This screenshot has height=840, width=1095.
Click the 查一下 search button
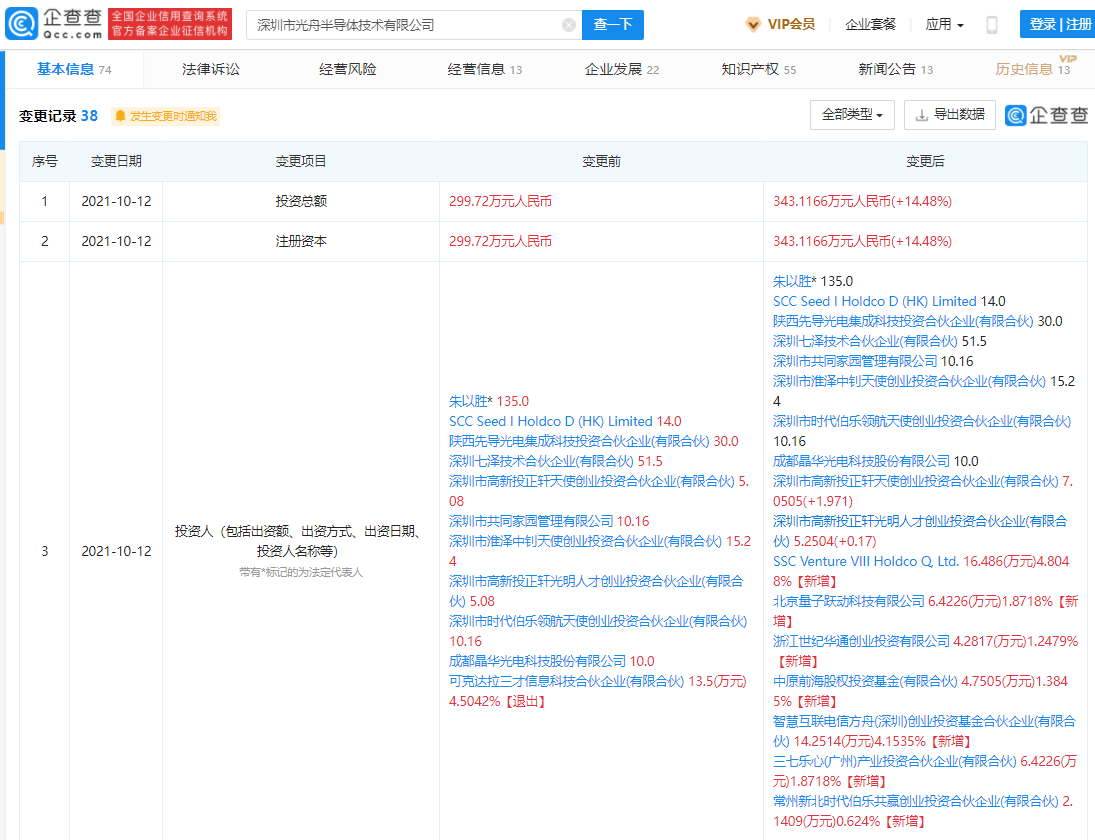(613, 25)
